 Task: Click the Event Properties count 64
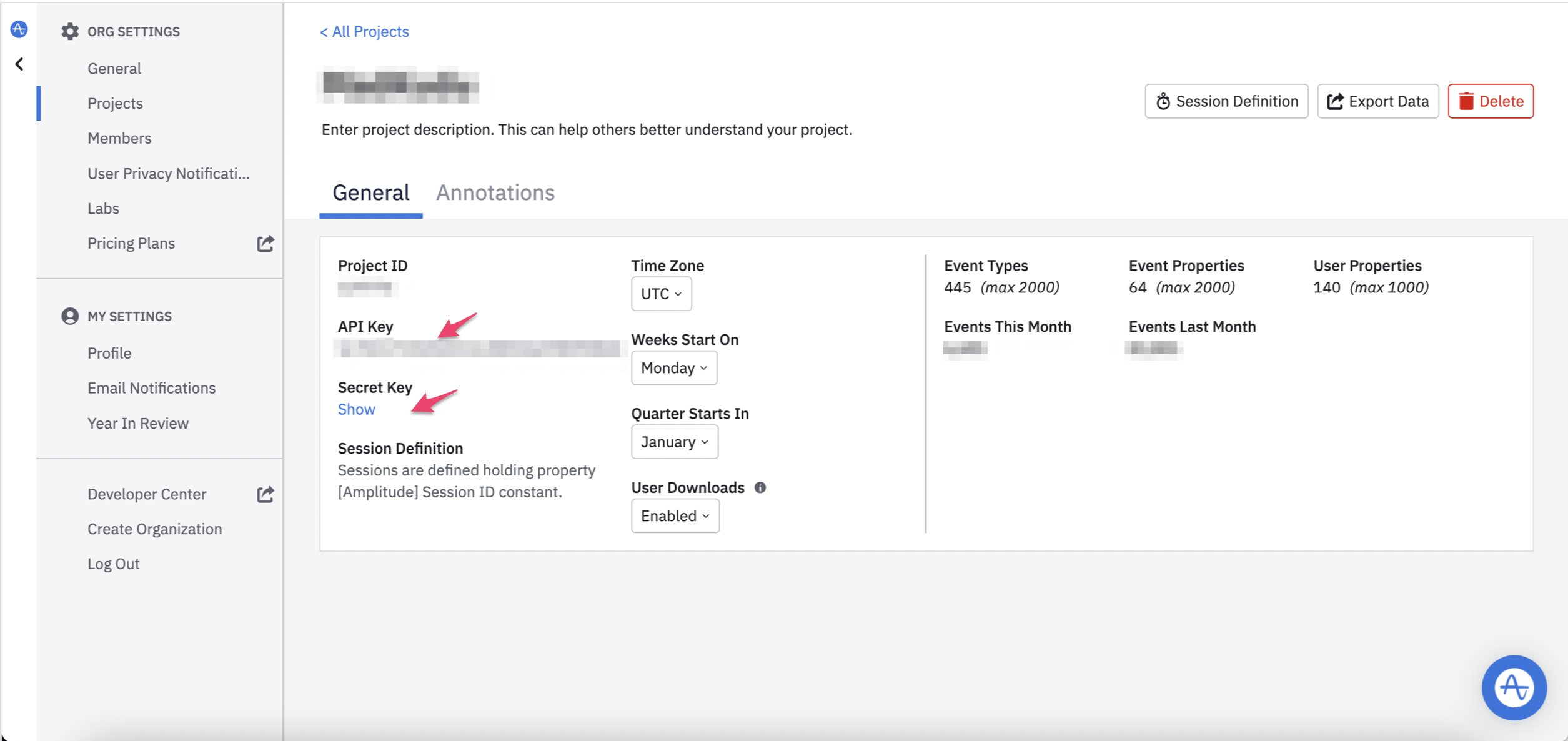pos(1138,287)
